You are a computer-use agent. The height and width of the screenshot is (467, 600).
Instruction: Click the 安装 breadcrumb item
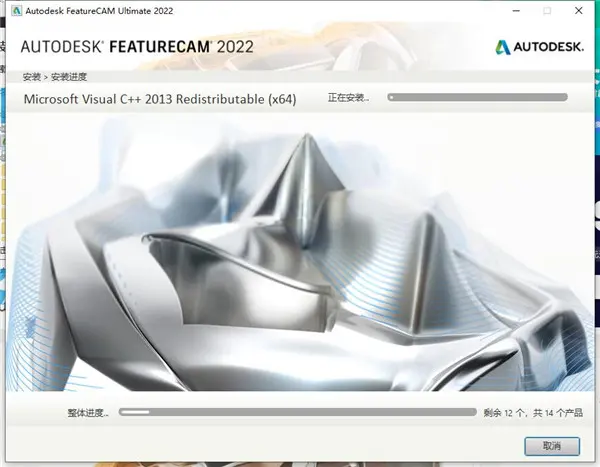tap(30, 76)
